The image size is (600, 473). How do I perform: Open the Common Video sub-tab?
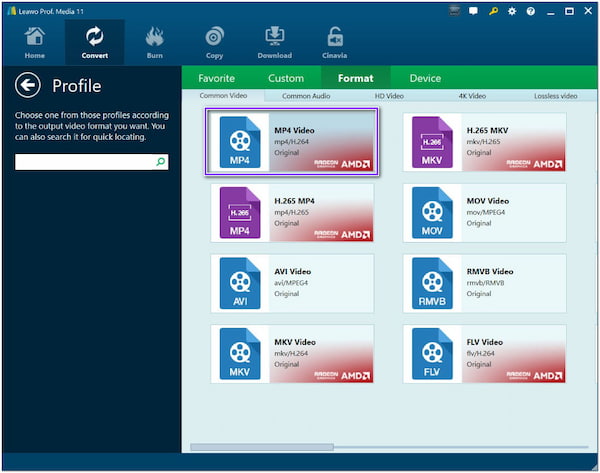(223, 96)
